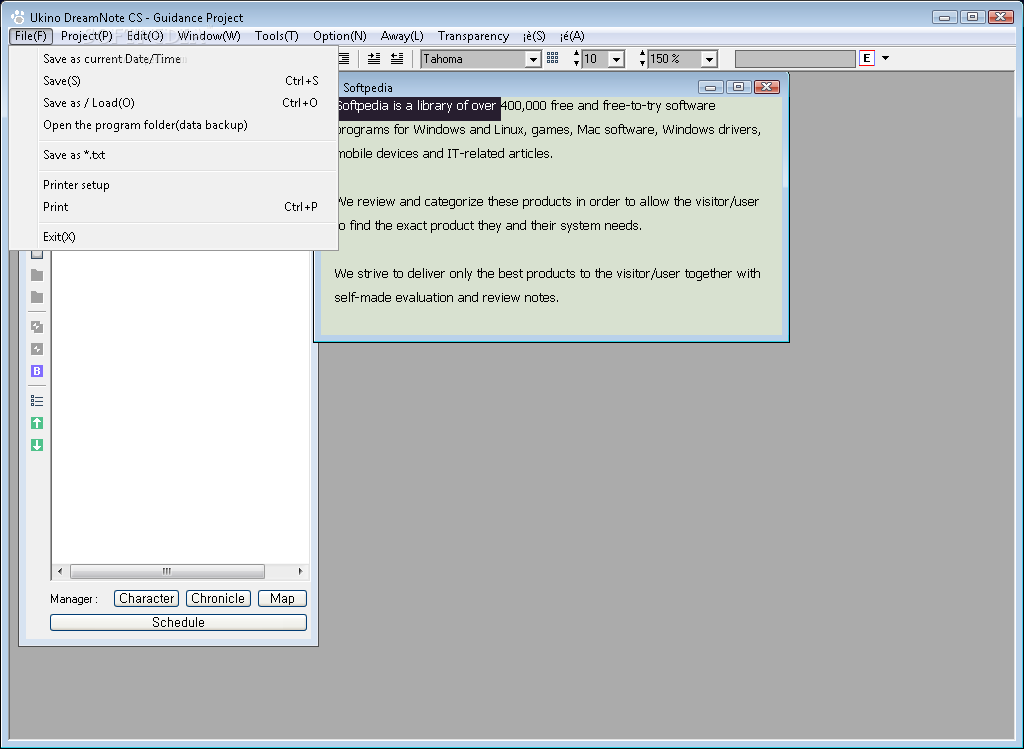Image resolution: width=1024 pixels, height=749 pixels.
Task: Choose Save as current Date/Time
Action: click(x=174, y=59)
